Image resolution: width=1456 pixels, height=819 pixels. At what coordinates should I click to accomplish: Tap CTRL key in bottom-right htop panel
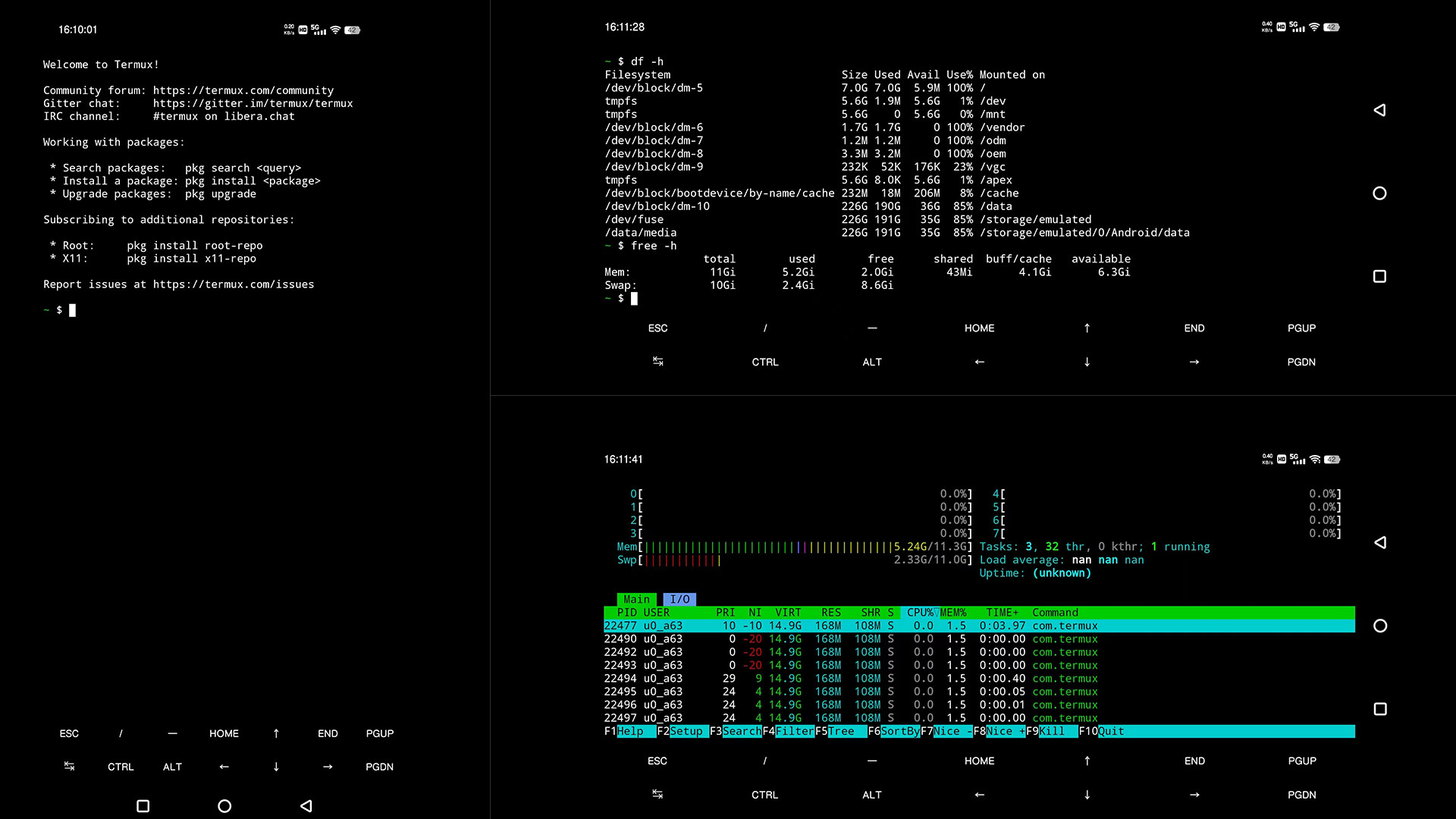tap(764, 795)
